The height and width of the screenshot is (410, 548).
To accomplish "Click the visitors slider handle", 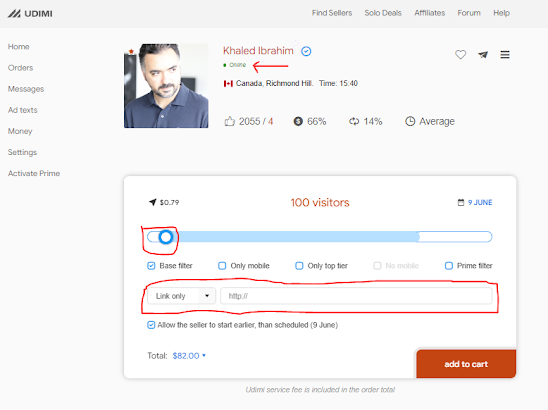I will (166, 237).
